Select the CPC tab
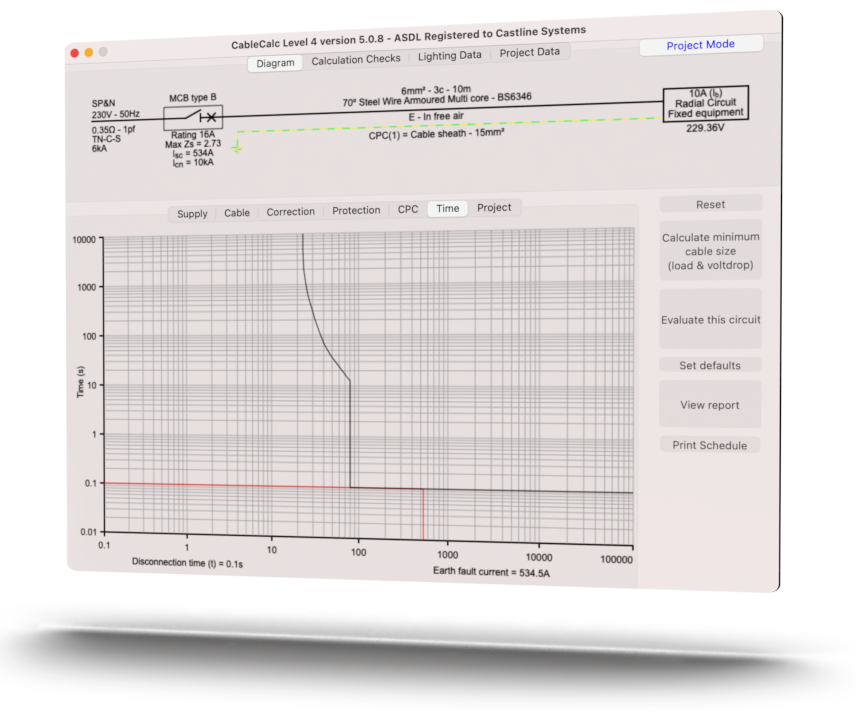The width and height of the screenshot is (856, 713). coord(407,209)
